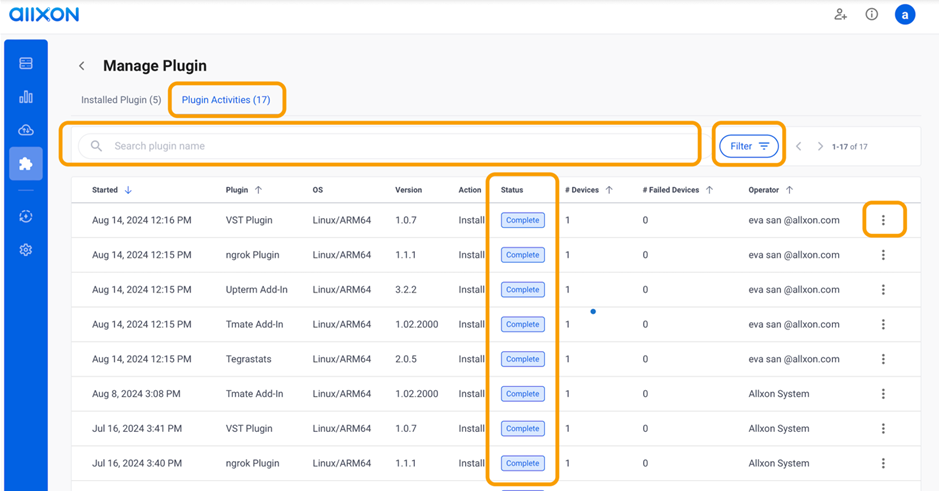The image size is (939, 491).
Task: Select the puzzle piece plugin icon
Action: click(26, 164)
